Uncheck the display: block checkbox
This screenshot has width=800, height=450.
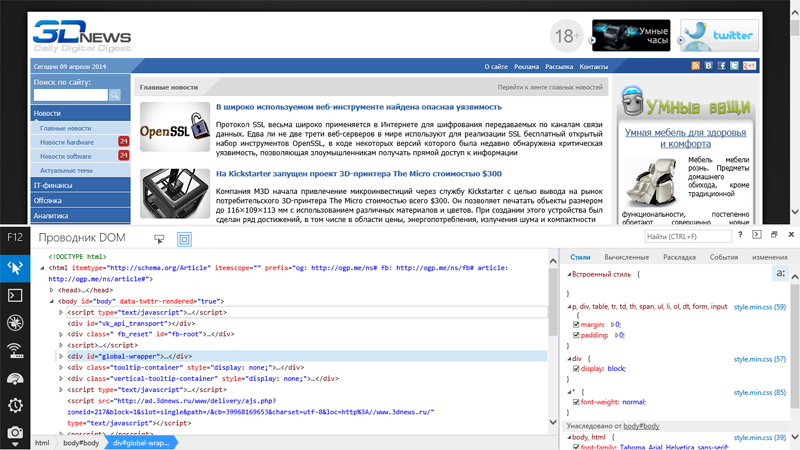[576, 368]
